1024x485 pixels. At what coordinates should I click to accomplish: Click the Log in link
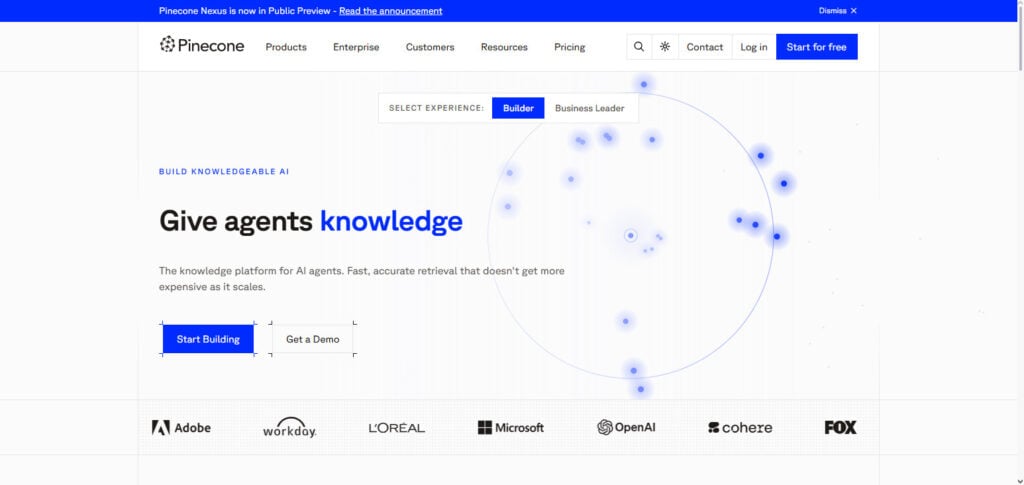click(x=754, y=47)
